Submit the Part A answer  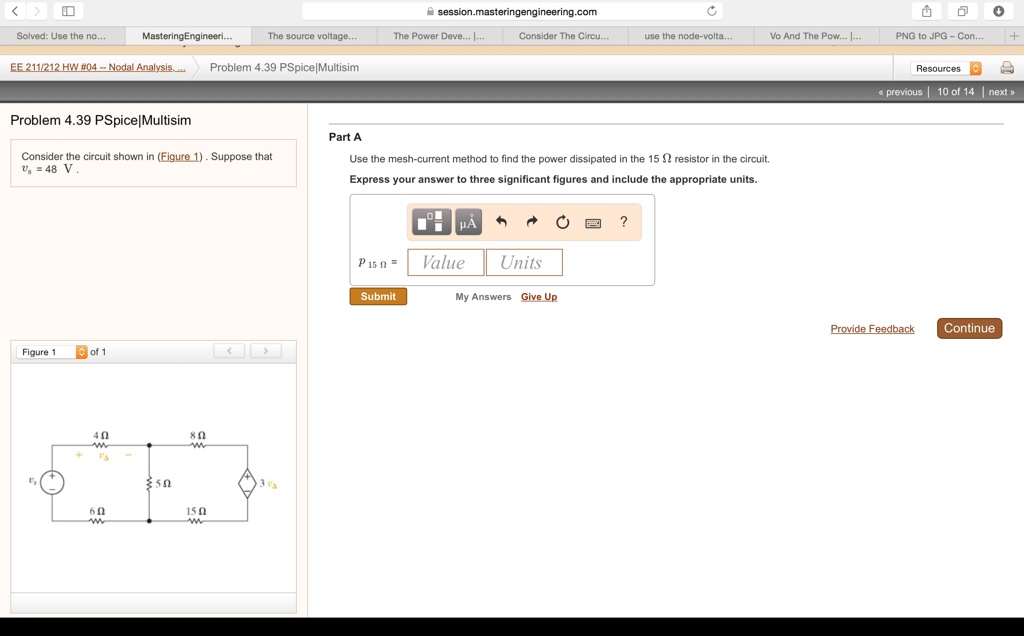click(377, 296)
